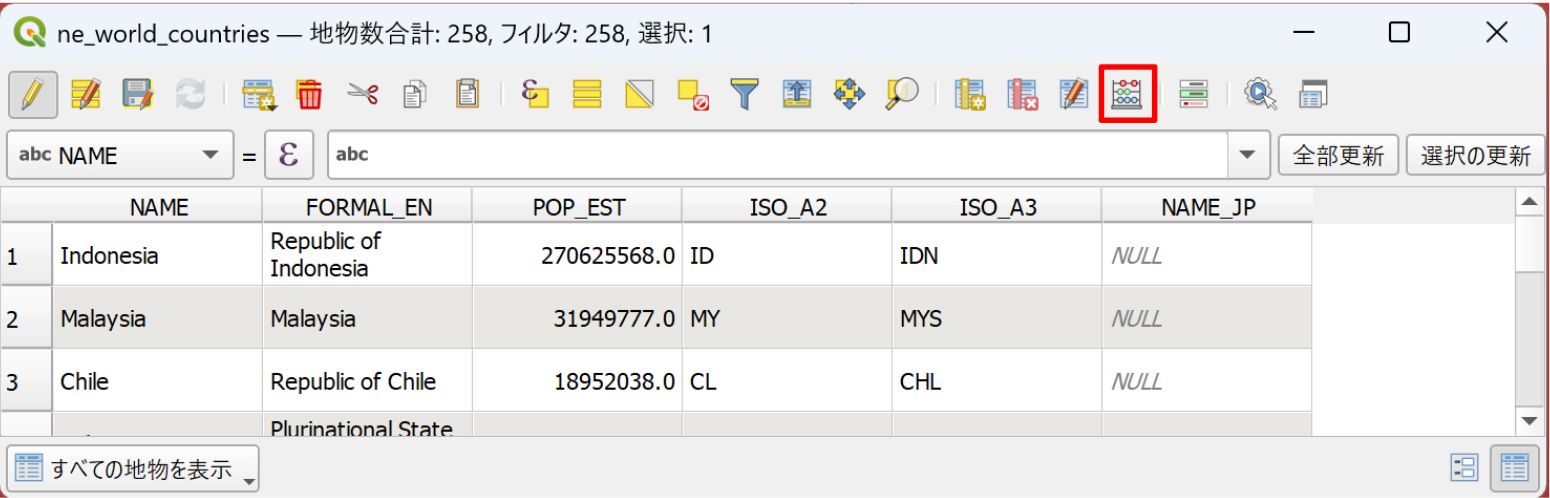Switch to form view icon
The image size is (1550, 498).
1465,467
